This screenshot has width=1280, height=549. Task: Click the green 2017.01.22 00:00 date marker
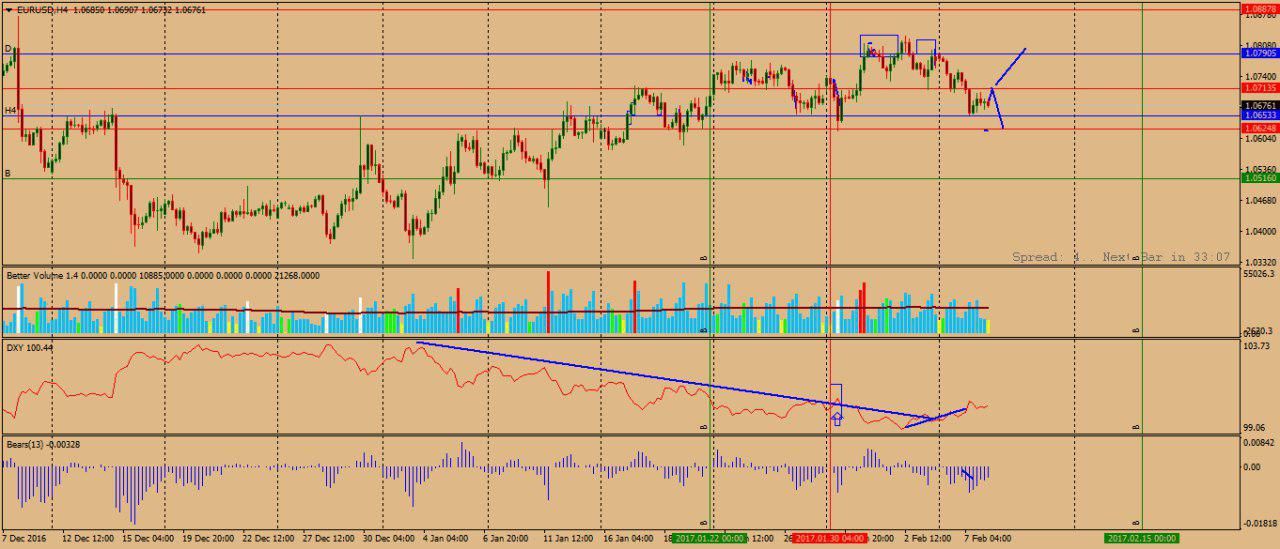coord(709,538)
